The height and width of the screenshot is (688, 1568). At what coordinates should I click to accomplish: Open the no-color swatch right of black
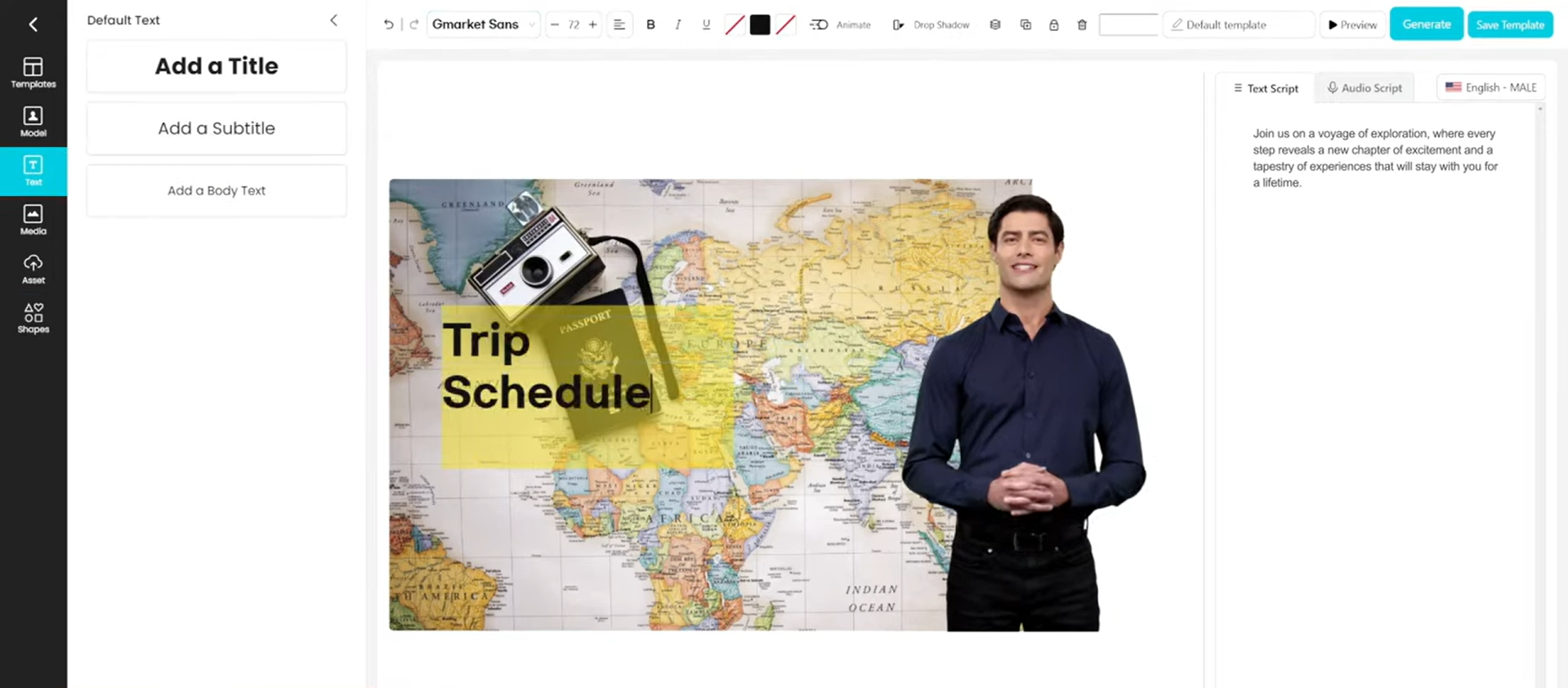(785, 25)
